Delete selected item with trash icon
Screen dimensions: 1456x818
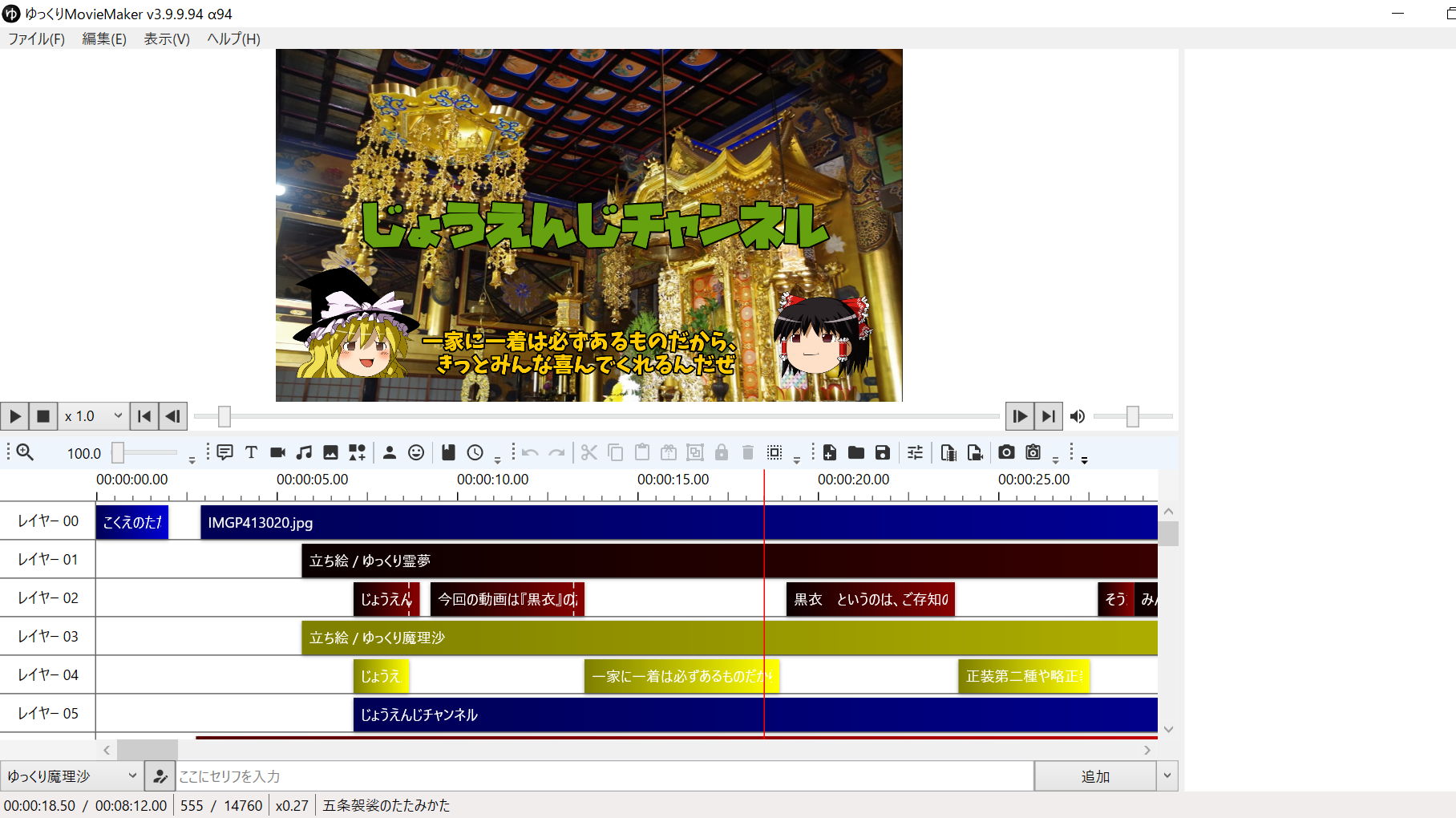(x=748, y=452)
